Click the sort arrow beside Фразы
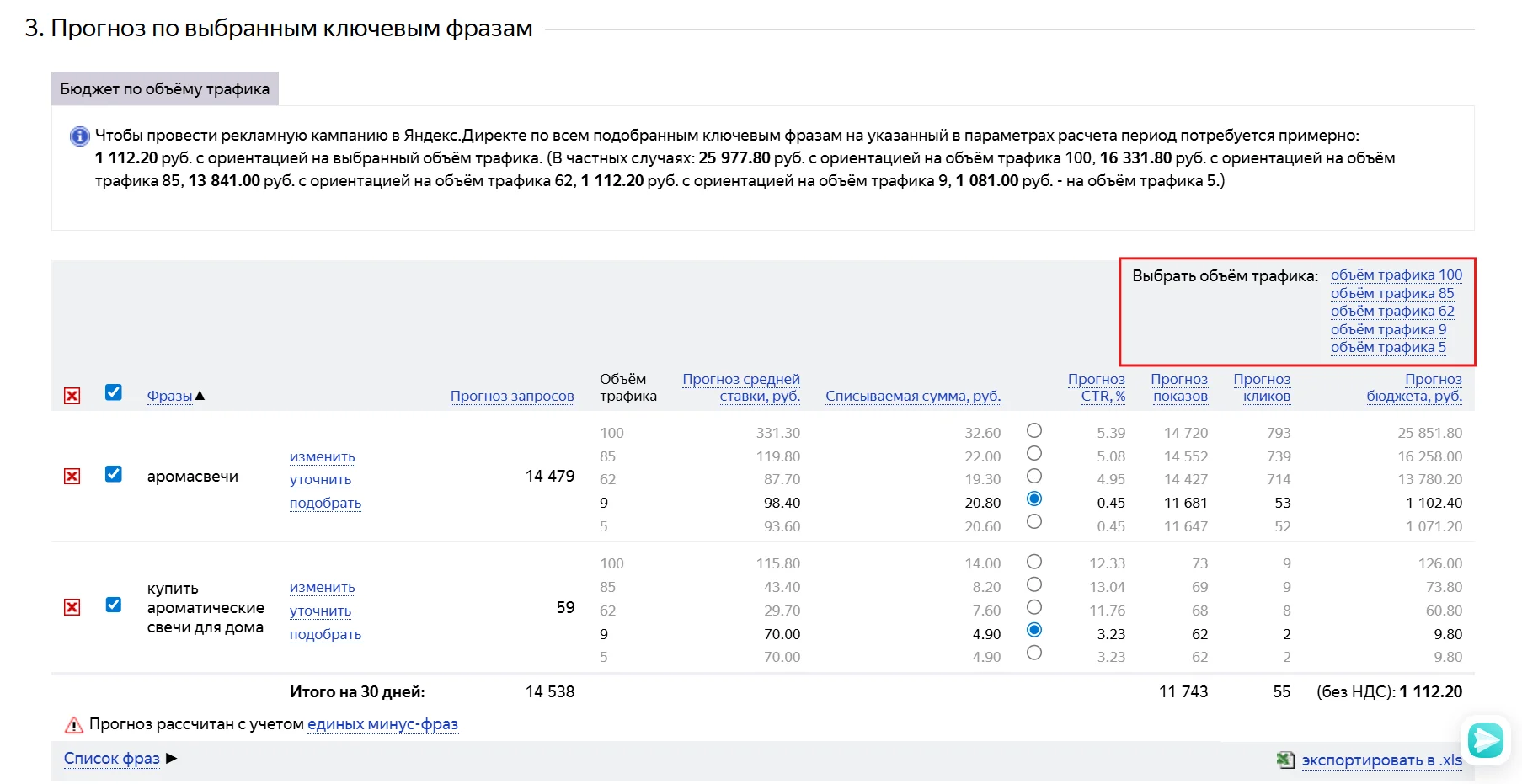Screen dimensions: 1522x784 click(200, 396)
